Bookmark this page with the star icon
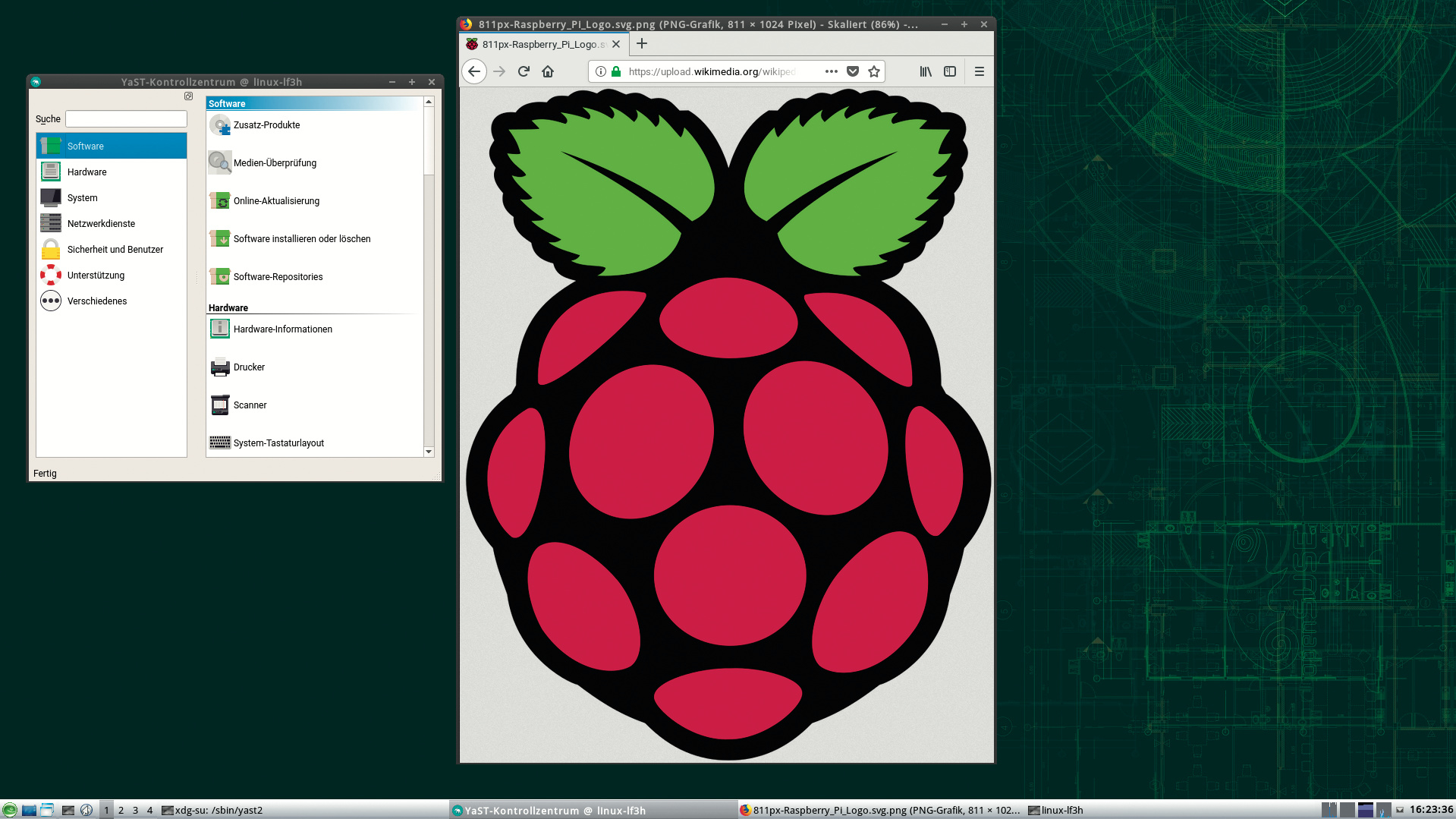Image resolution: width=1456 pixels, height=819 pixels. [874, 71]
